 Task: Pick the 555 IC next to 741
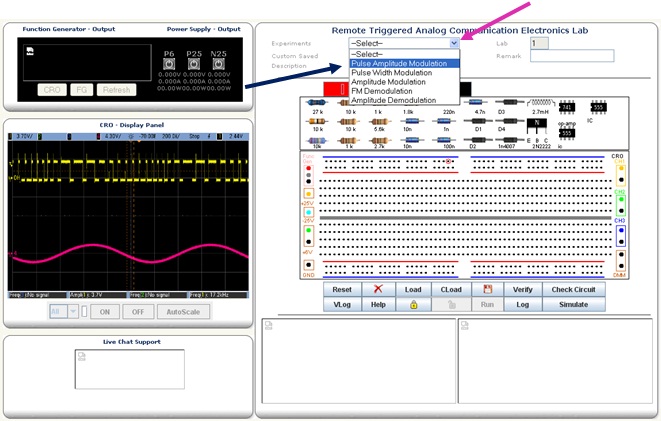(599, 107)
